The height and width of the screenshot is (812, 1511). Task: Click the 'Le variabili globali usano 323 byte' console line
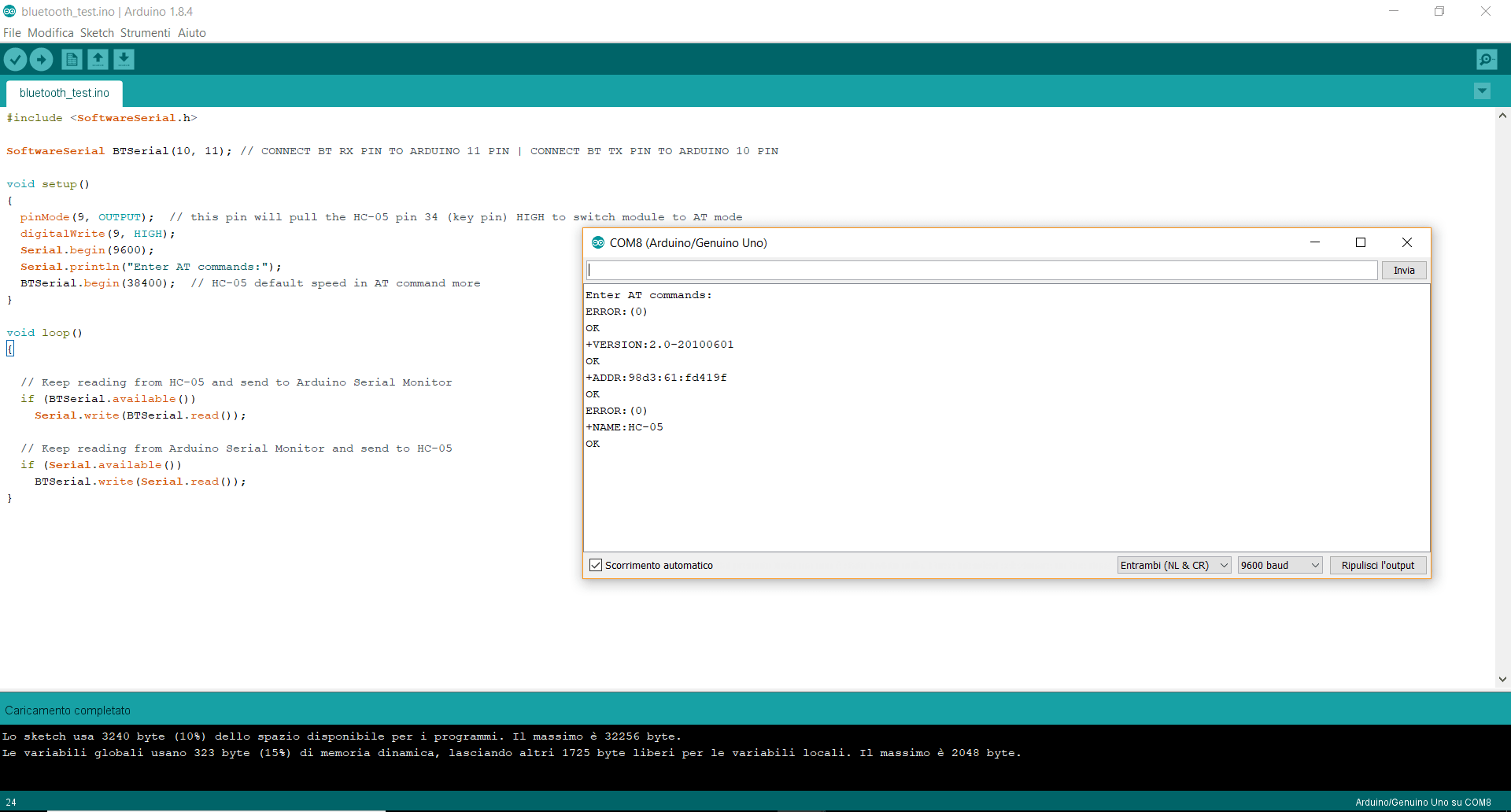tap(512, 753)
